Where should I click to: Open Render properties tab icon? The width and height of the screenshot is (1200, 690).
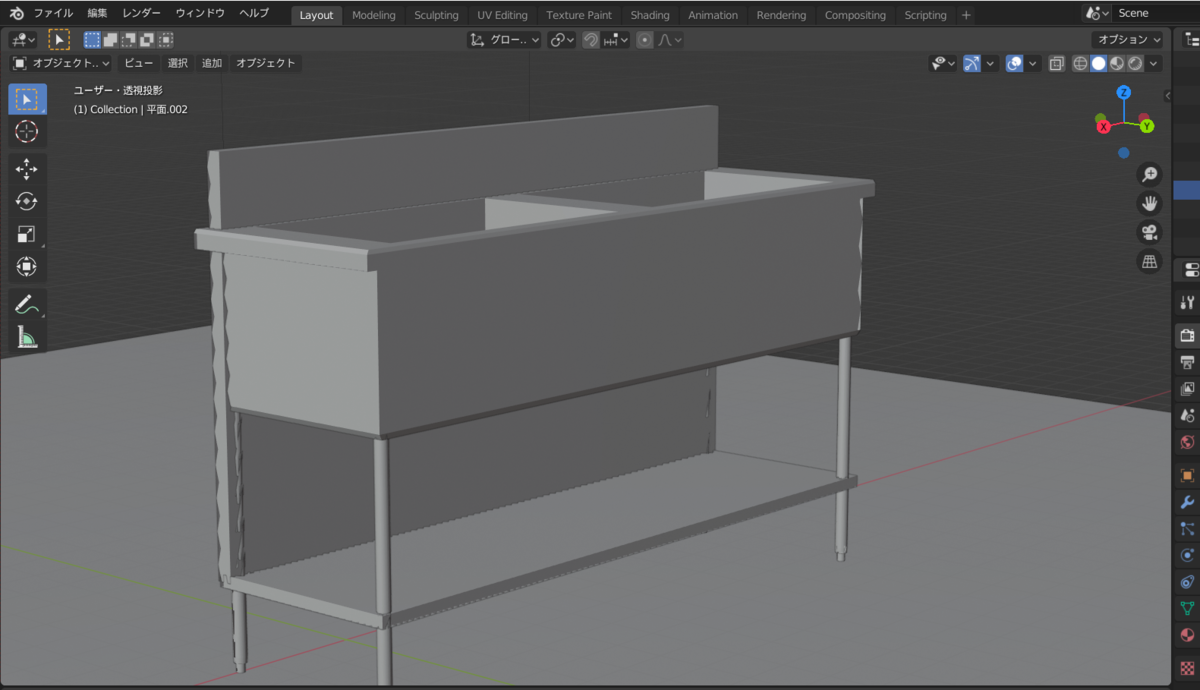(1188, 336)
